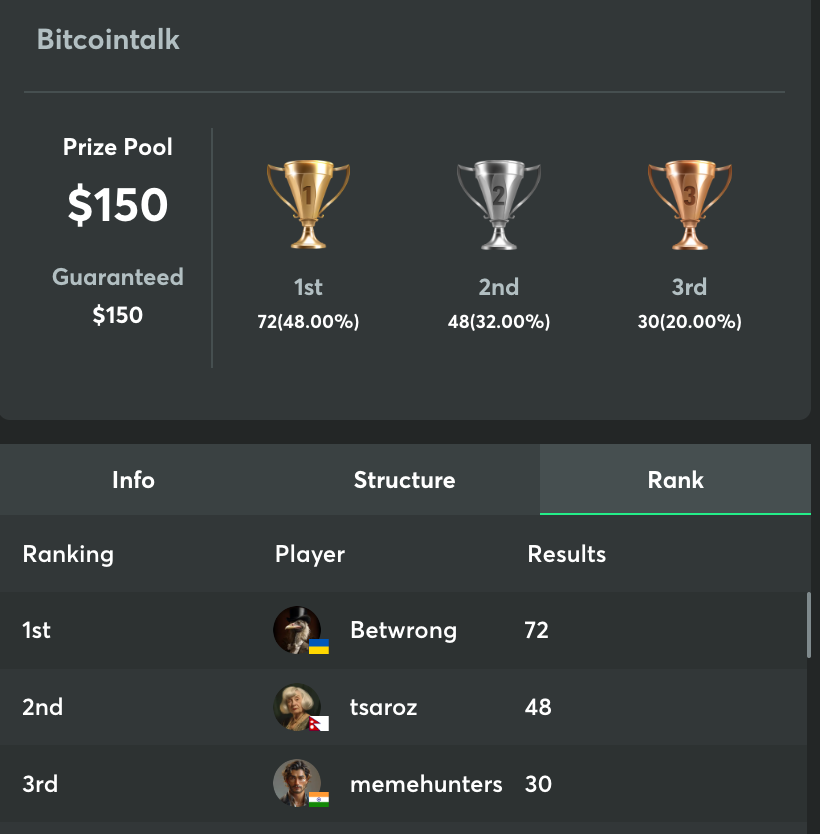Click the silver second place trophy icon
The height and width of the screenshot is (834, 820).
(499, 204)
